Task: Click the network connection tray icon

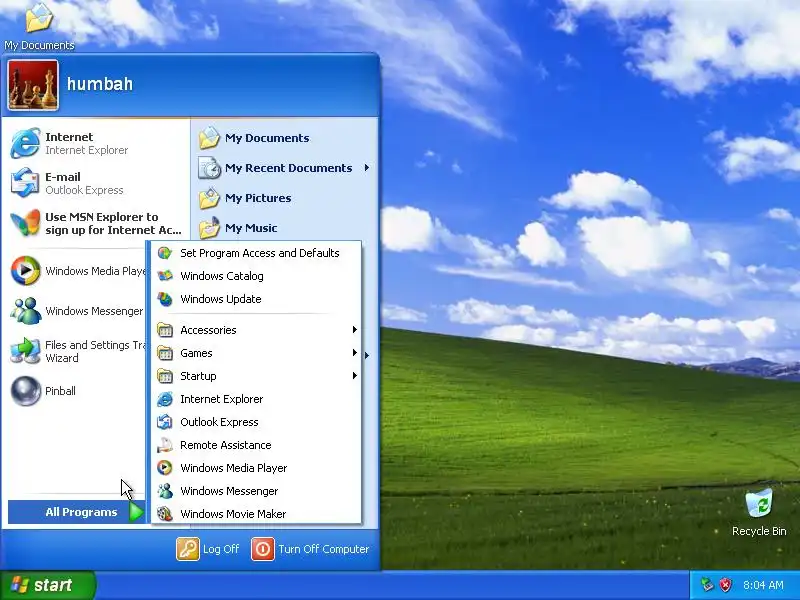Action: tap(707, 584)
